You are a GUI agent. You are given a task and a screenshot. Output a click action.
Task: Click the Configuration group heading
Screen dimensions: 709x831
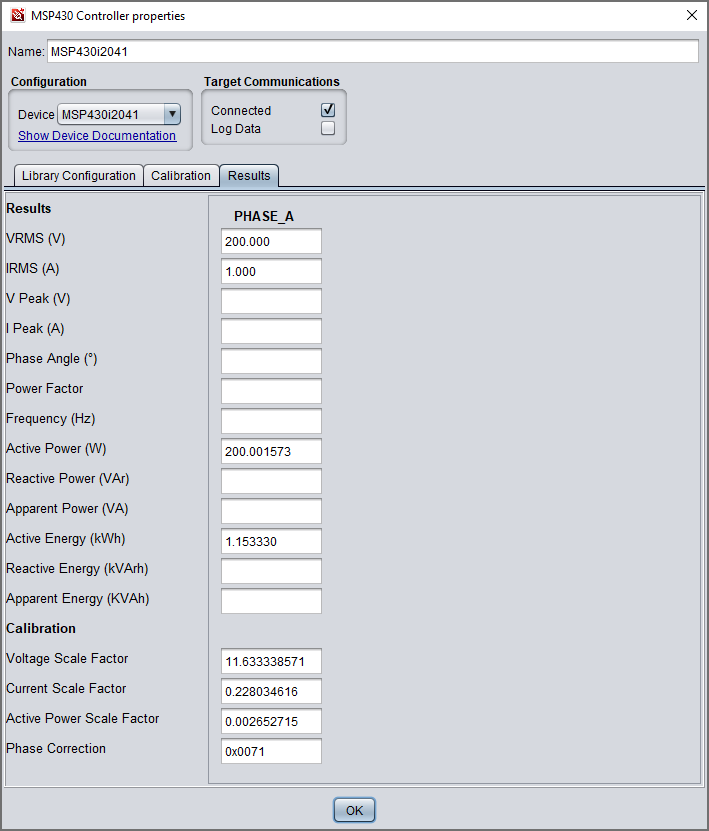pyautogui.click(x=49, y=82)
